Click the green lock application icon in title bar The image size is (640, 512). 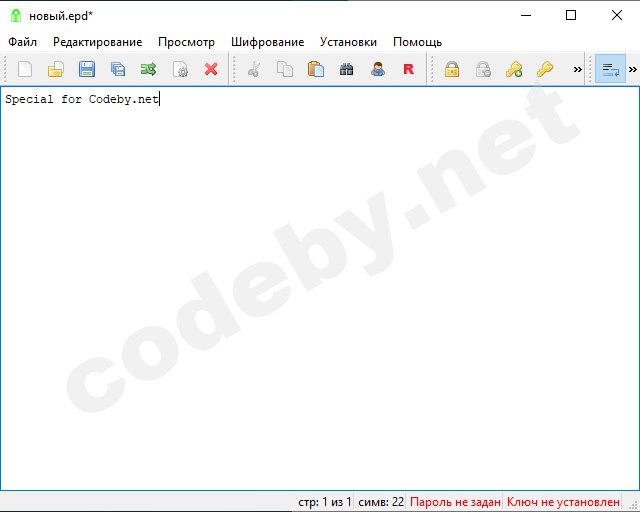click(x=16, y=16)
